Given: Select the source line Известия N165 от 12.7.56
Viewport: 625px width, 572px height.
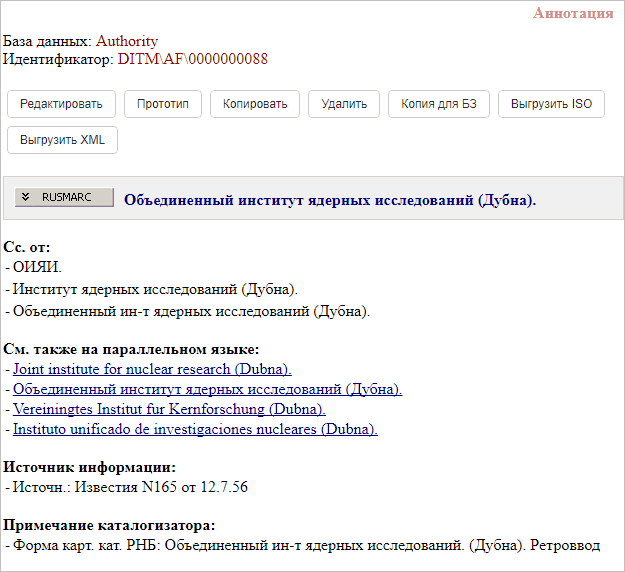Looking at the screenshot, I should click(x=130, y=487).
